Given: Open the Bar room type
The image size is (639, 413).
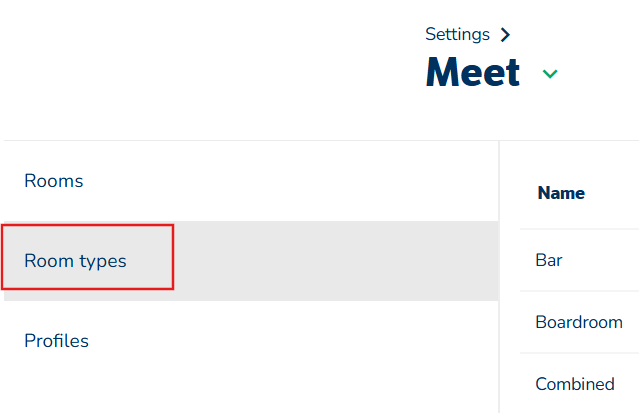Looking at the screenshot, I should 549,260.
